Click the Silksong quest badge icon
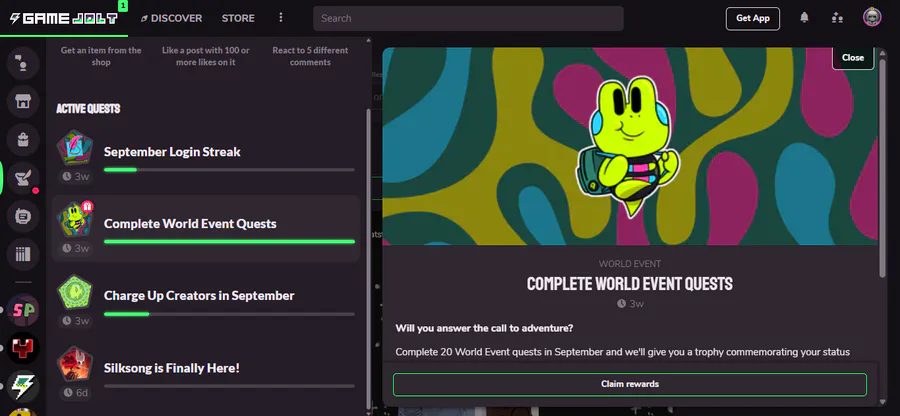900x416 pixels. coord(75,364)
